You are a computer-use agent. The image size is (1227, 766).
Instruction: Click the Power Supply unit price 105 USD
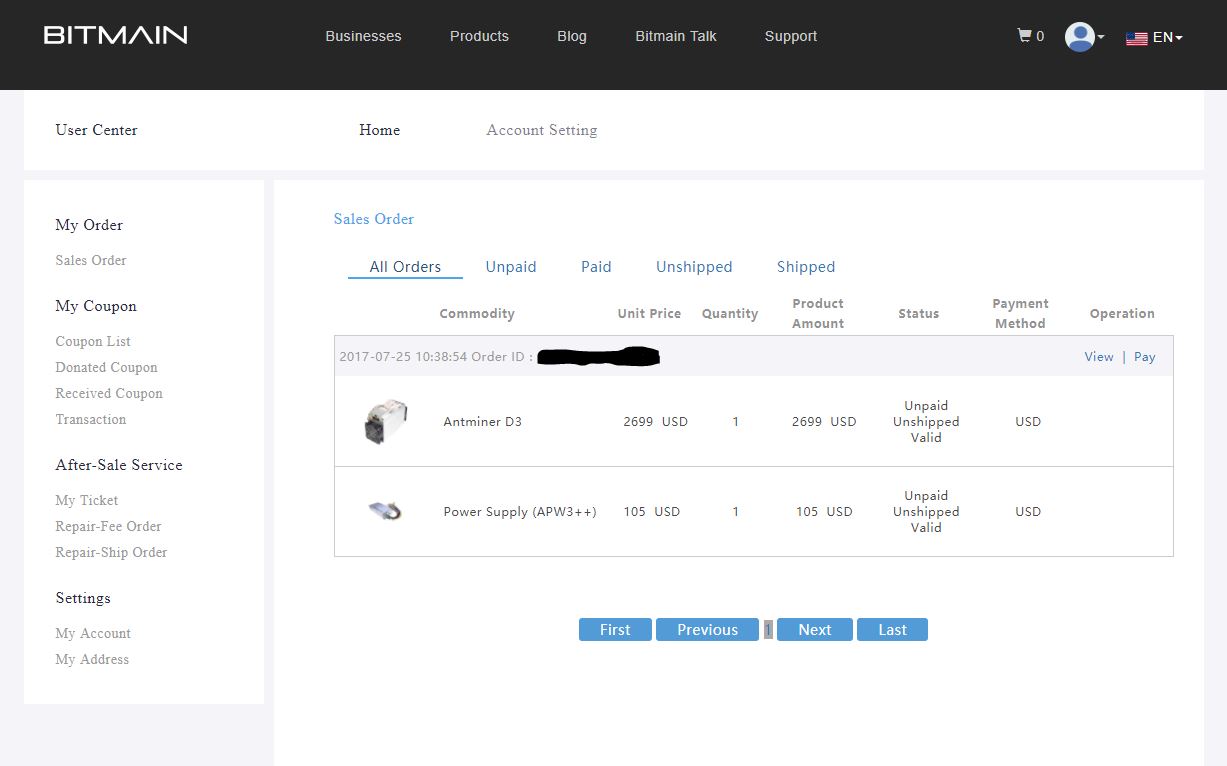click(652, 512)
